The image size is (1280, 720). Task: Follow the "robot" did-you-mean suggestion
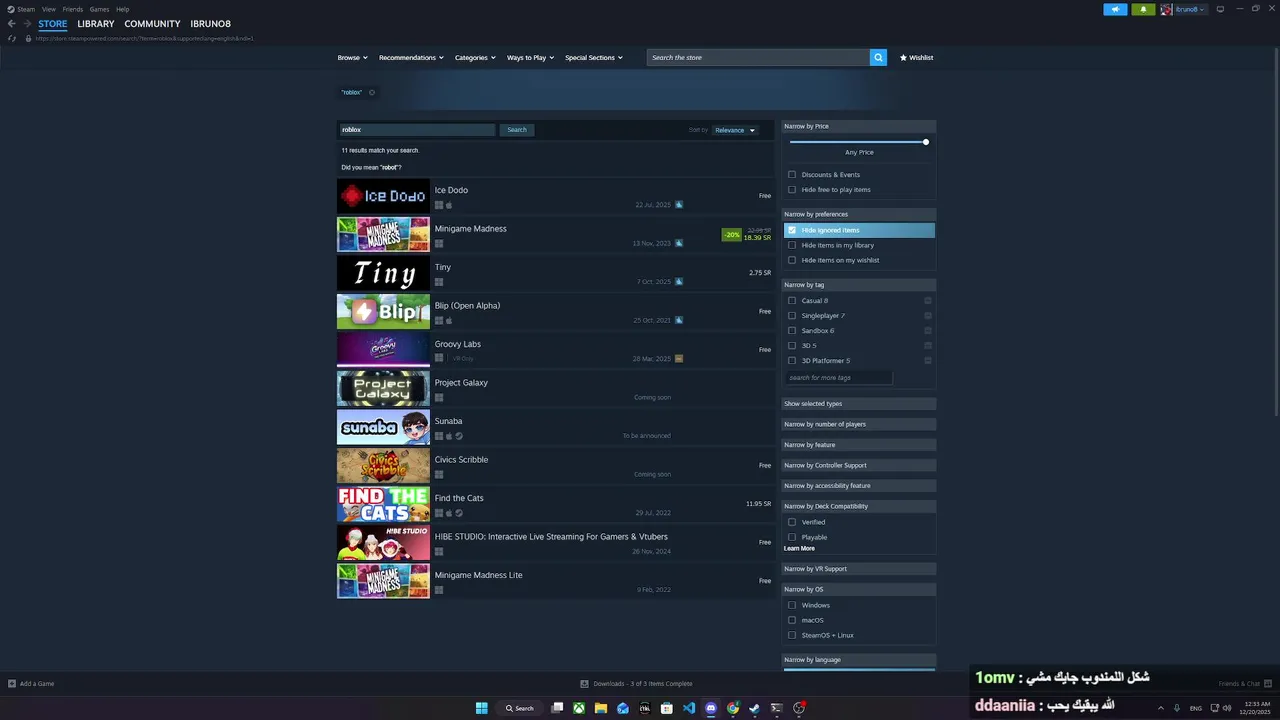point(389,168)
